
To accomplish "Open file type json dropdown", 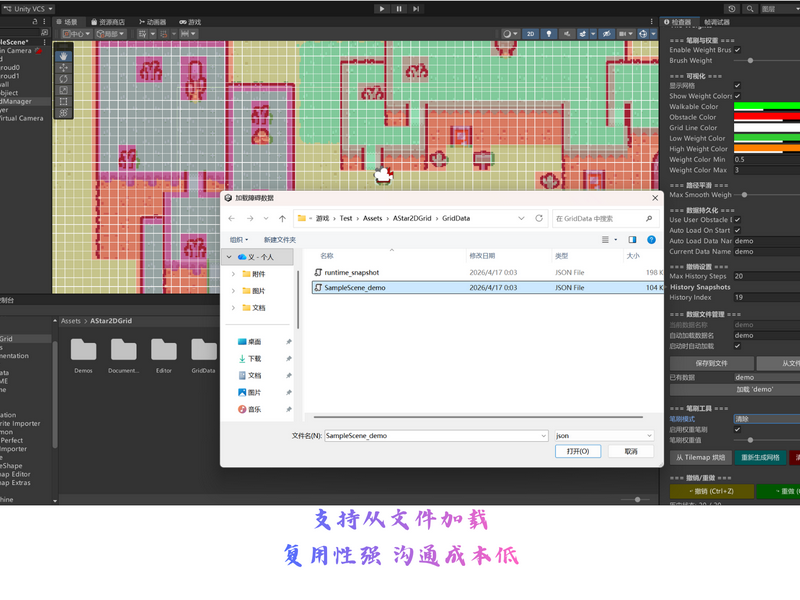I will tap(604, 436).
